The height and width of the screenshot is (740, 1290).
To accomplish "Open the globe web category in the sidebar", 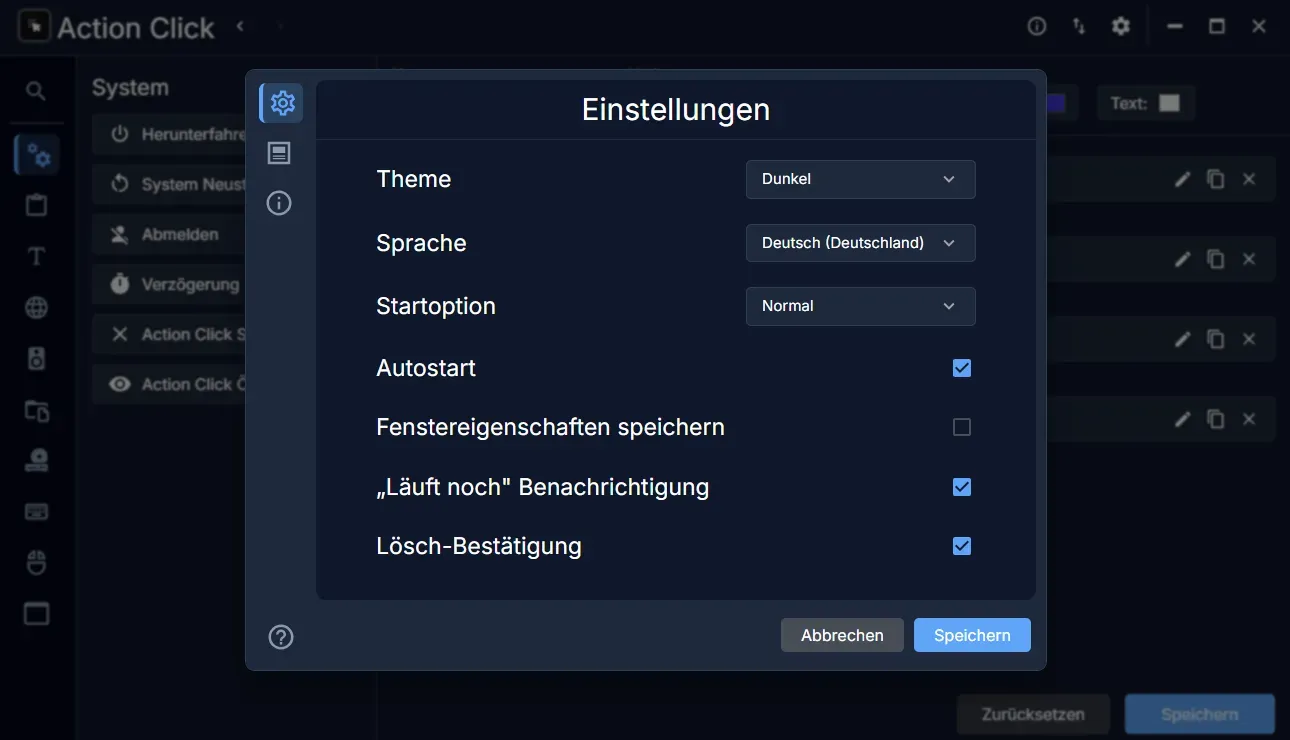I will click(36, 308).
